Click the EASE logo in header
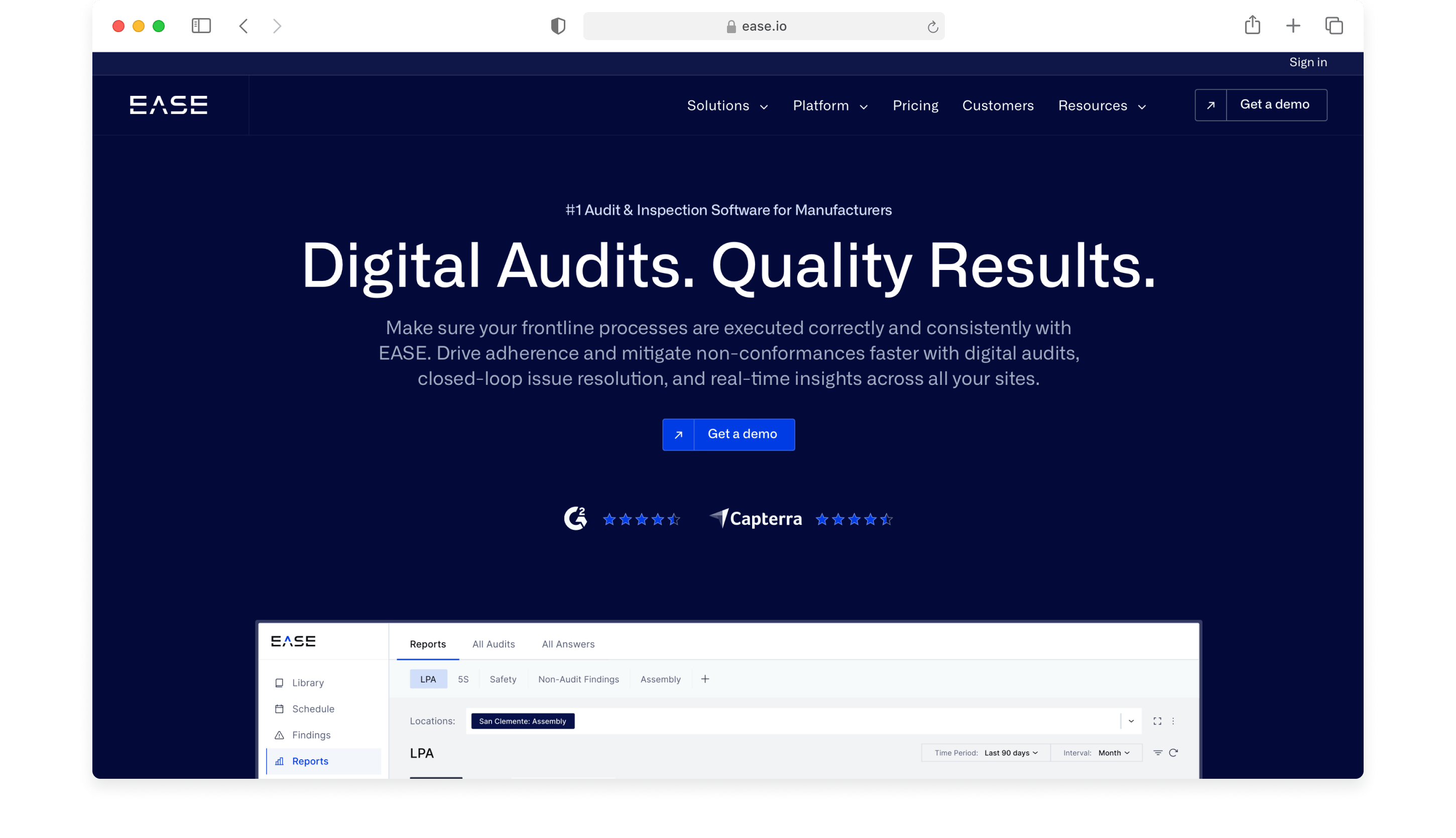This screenshot has width=1456, height=838. (x=168, y=105)
